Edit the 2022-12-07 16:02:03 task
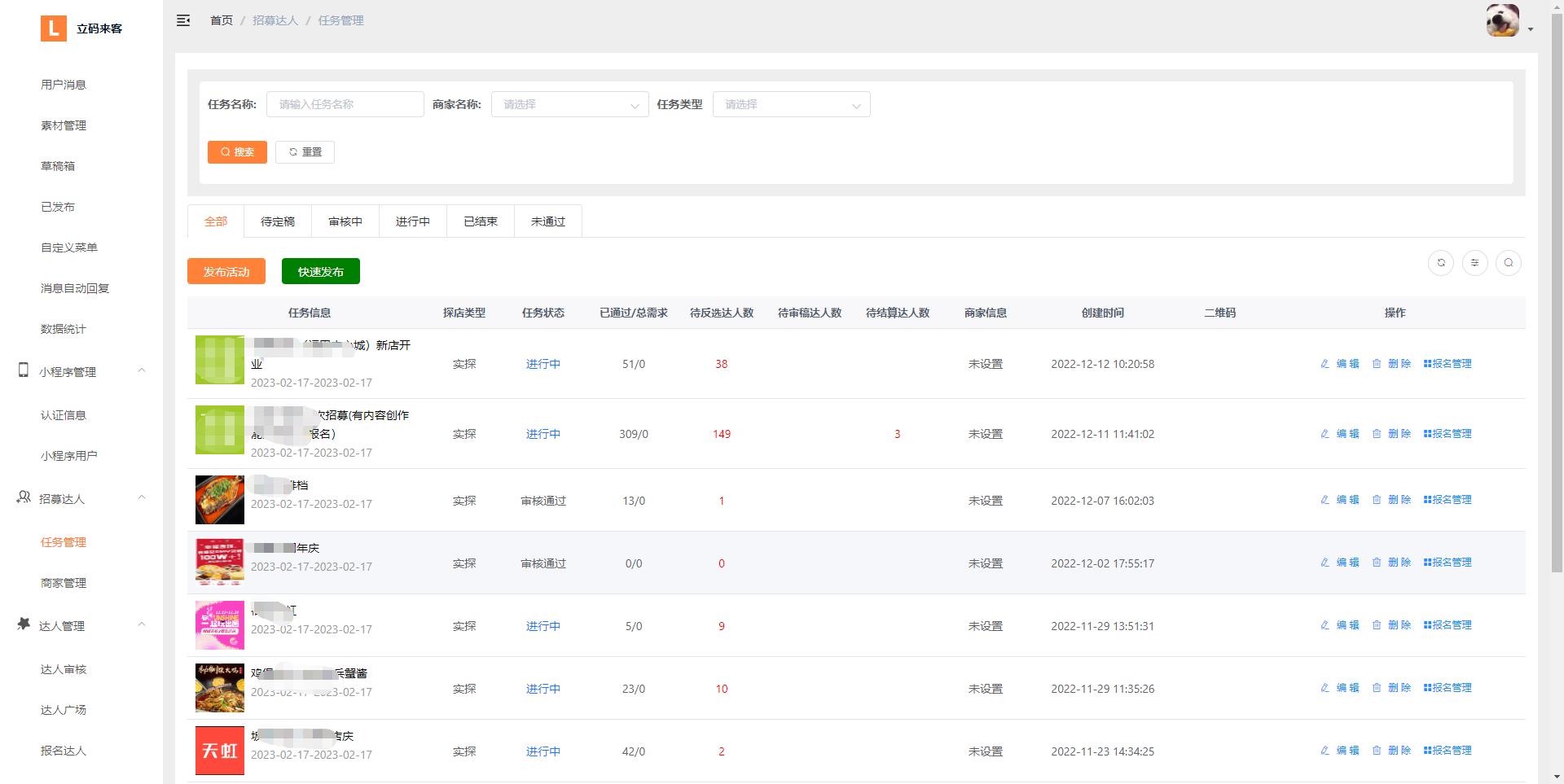1564x784 pixels. (1340, 500)
